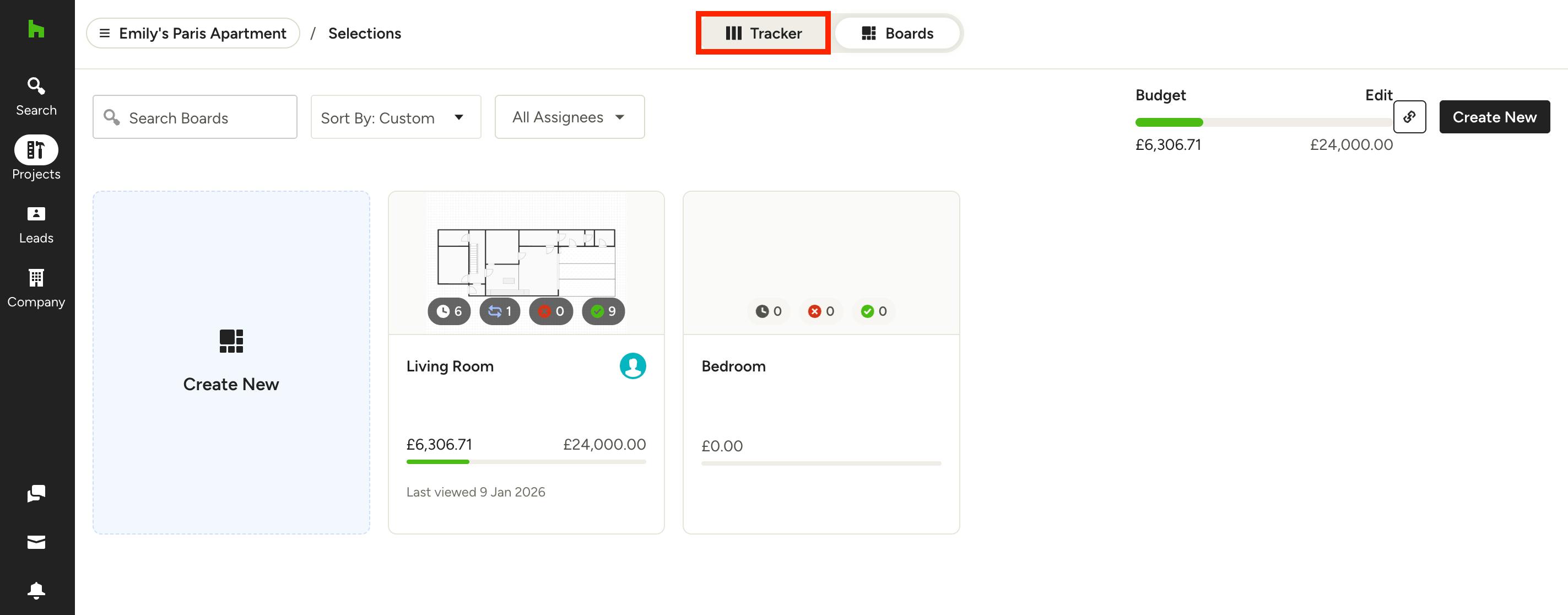Focus the Search Boards field

[x=195, y=117]
